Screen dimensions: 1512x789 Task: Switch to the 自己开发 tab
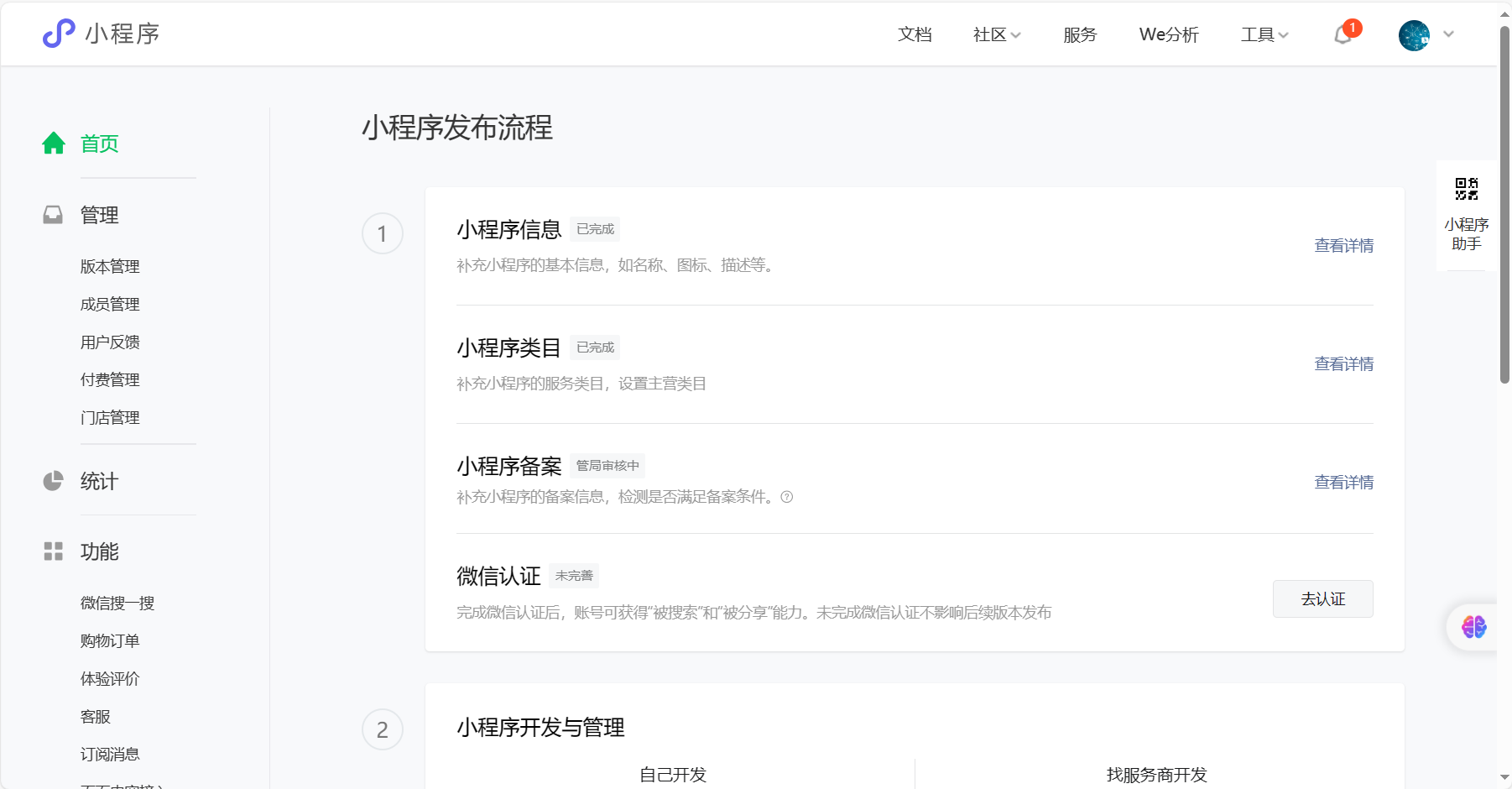pos(673,775)
